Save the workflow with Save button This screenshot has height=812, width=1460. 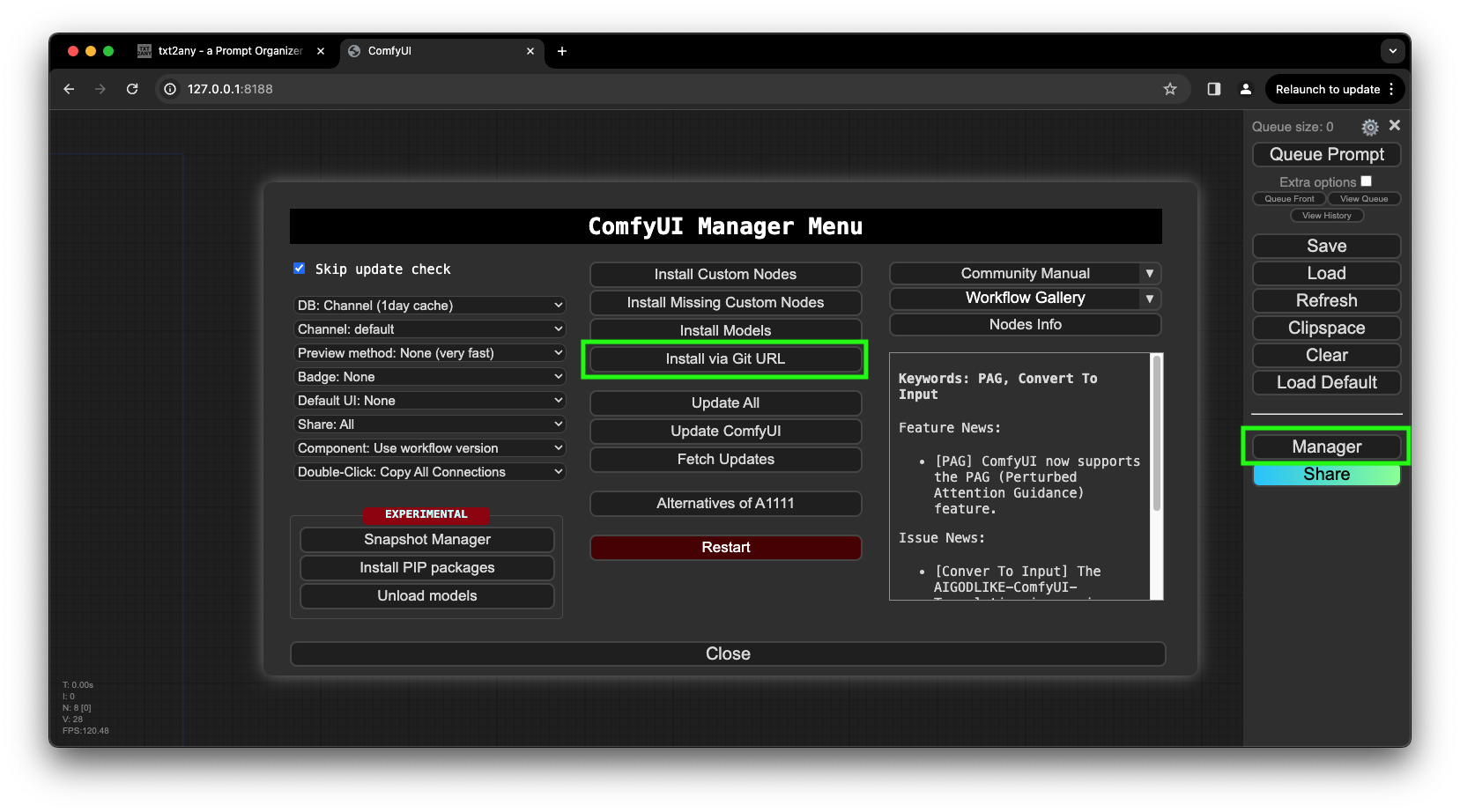click(x=1326, y=247)
